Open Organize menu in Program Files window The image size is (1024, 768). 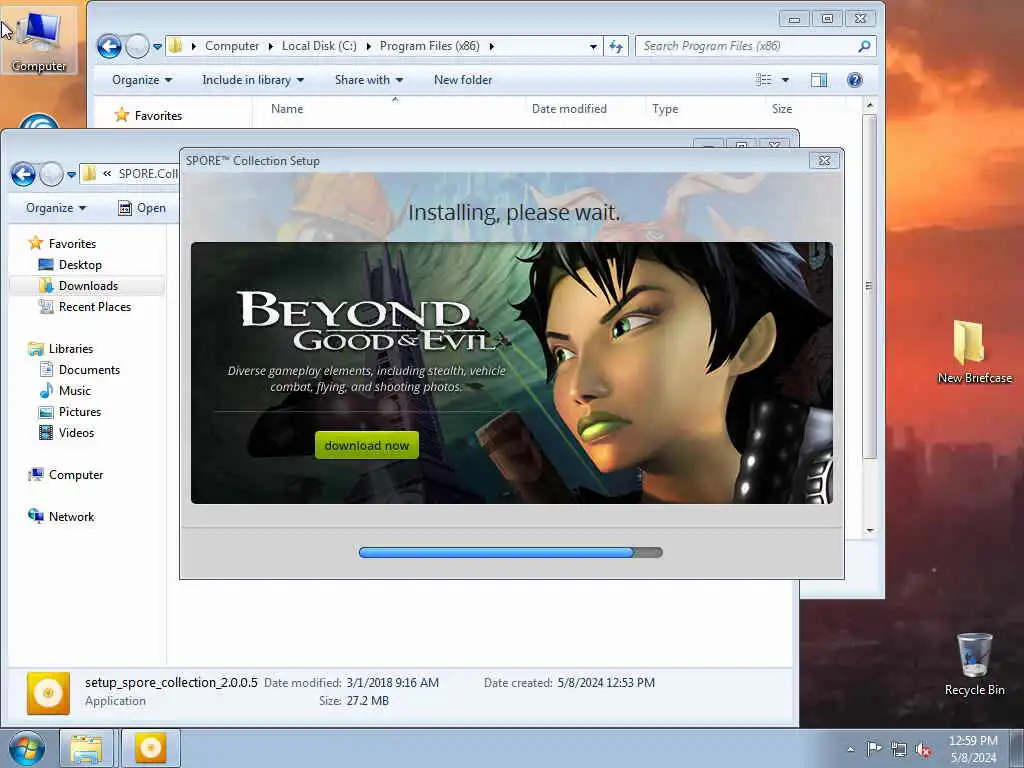pos(142,80)
